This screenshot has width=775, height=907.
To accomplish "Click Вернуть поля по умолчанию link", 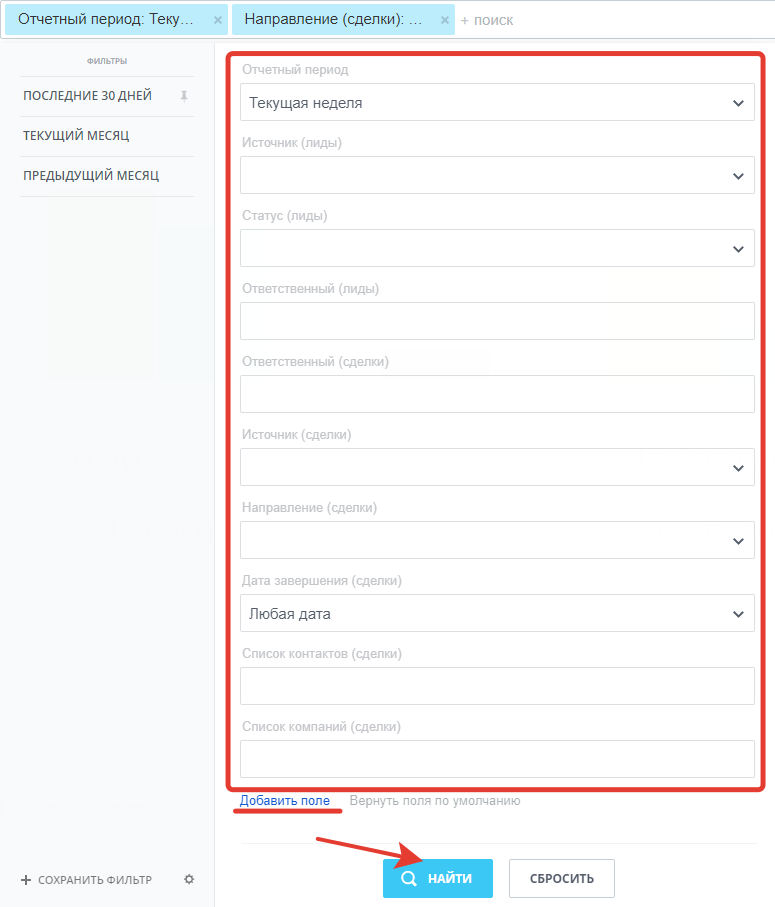I will 435,801.
